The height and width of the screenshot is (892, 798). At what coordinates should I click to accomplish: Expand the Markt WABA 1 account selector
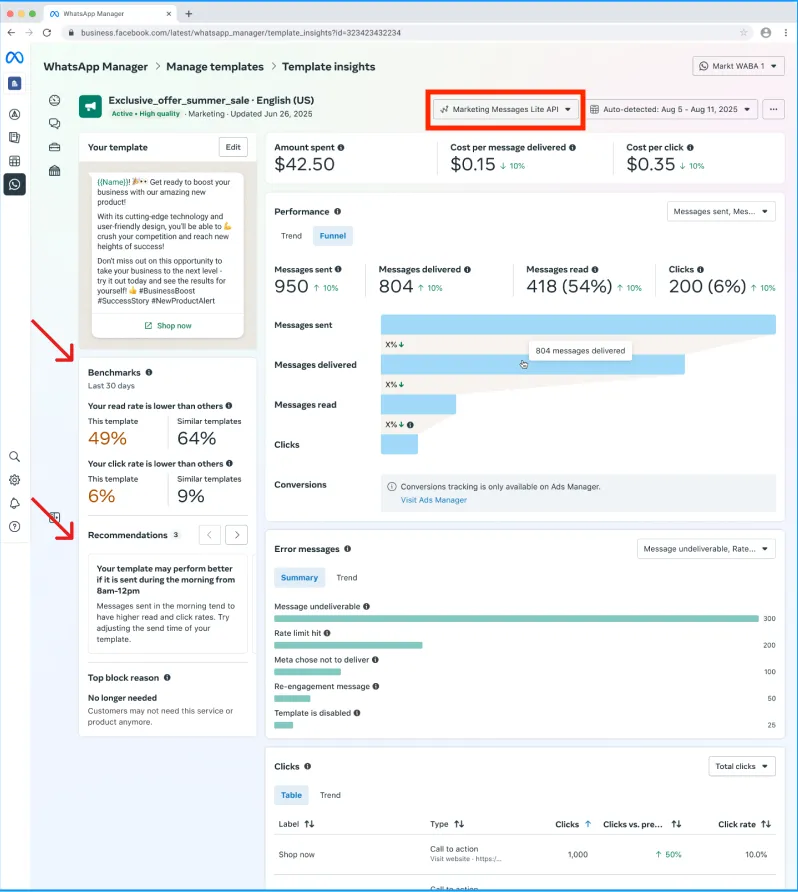[x=738, y=66]
